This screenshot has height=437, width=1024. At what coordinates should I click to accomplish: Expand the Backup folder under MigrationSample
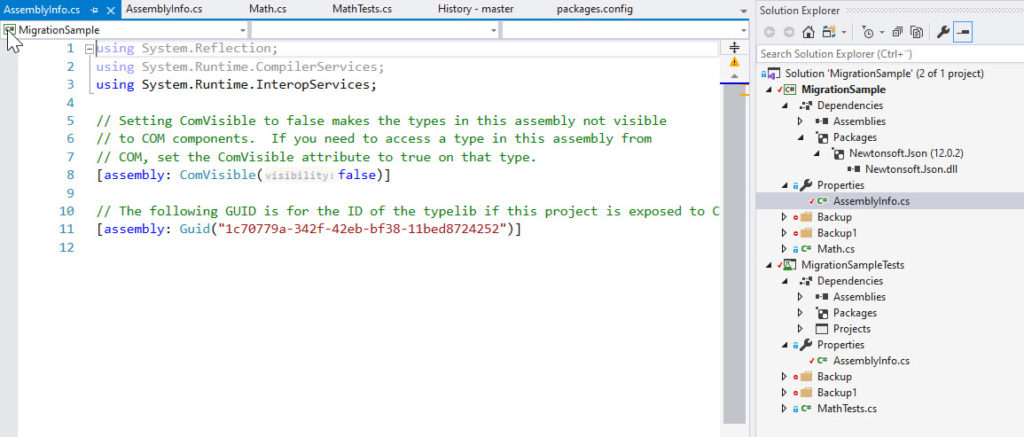pos(785,217)
